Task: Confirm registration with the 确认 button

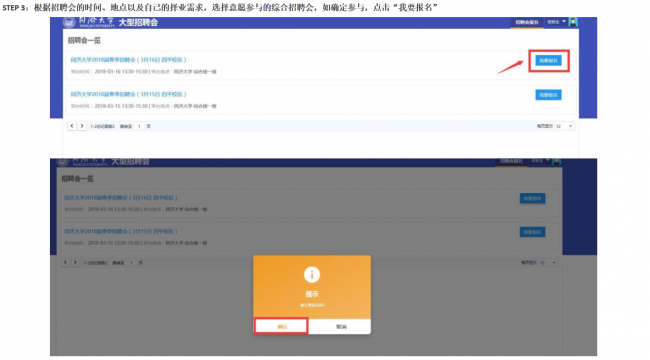Action: 281,326
